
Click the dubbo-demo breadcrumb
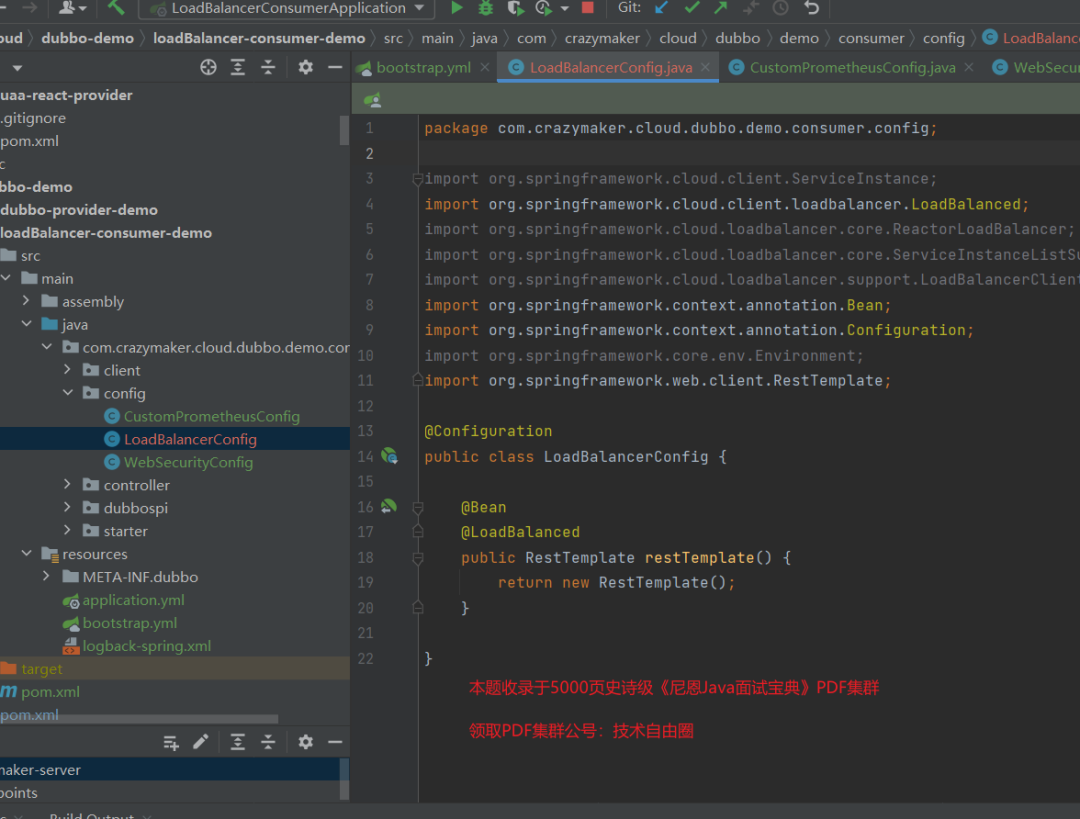point(88,38)
